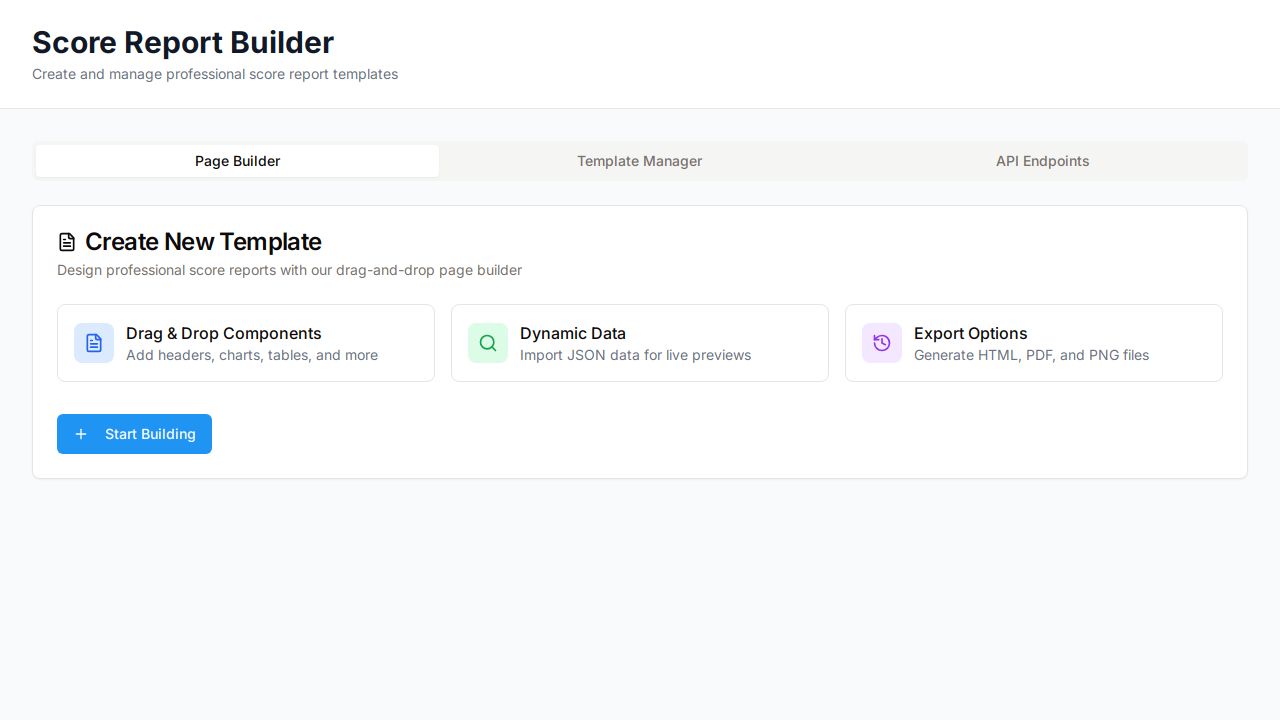Open the Template Manager tab
This screenshot has width=1280, height=720.
pyautogui.click(x=640, y=161)
